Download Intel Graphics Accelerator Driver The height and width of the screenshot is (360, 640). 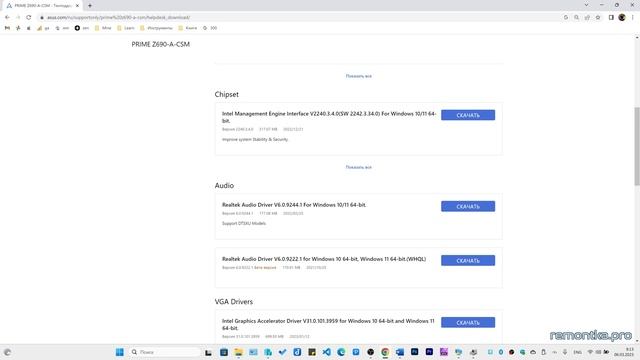(x=468, y=322)
